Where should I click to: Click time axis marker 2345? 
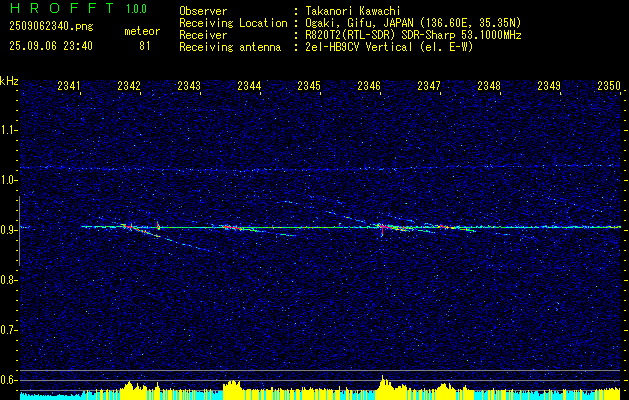click(x=309, y=85)
